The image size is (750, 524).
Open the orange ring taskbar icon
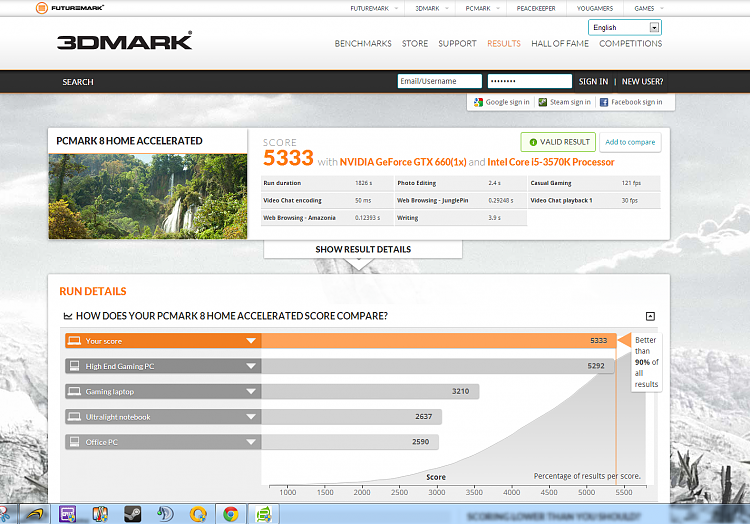coord(198,514)
